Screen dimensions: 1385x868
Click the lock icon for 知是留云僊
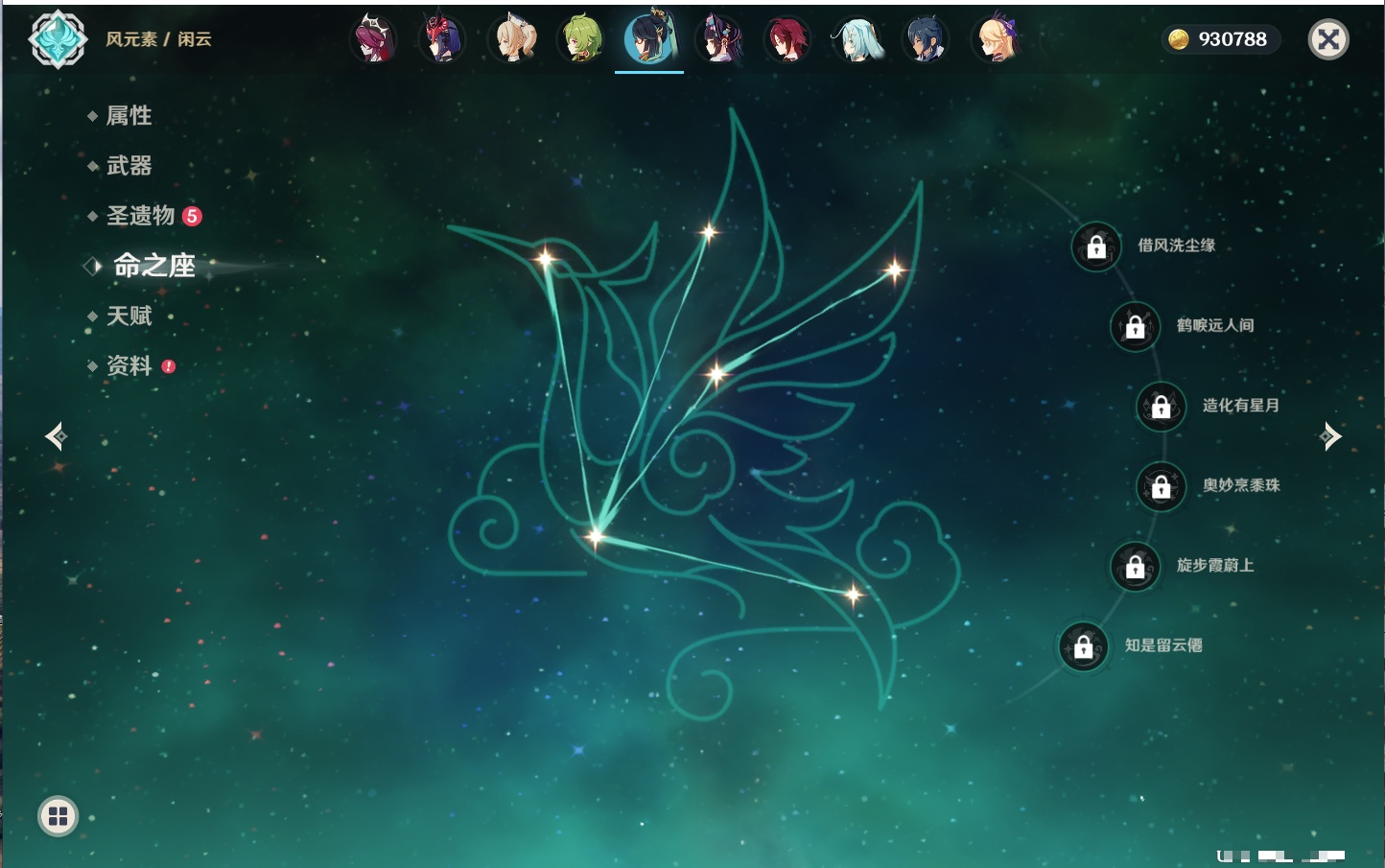coord(1083,646)
